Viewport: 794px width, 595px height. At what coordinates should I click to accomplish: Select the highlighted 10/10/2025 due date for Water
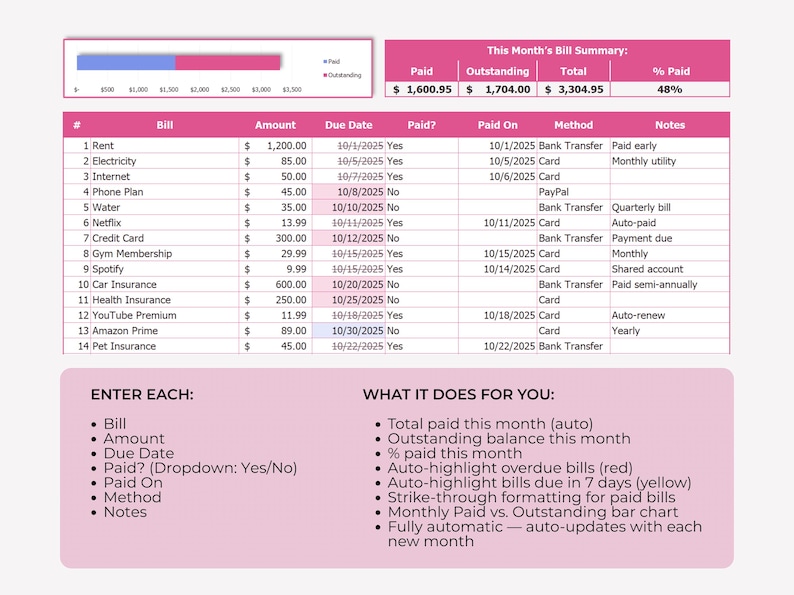[348, 208]
